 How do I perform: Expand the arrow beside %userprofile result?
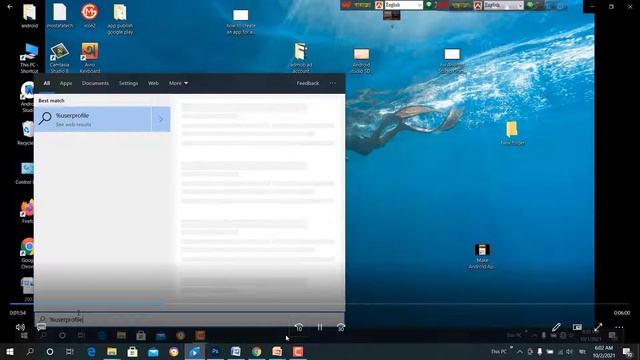pyautogui.click(x=161, y=119)
